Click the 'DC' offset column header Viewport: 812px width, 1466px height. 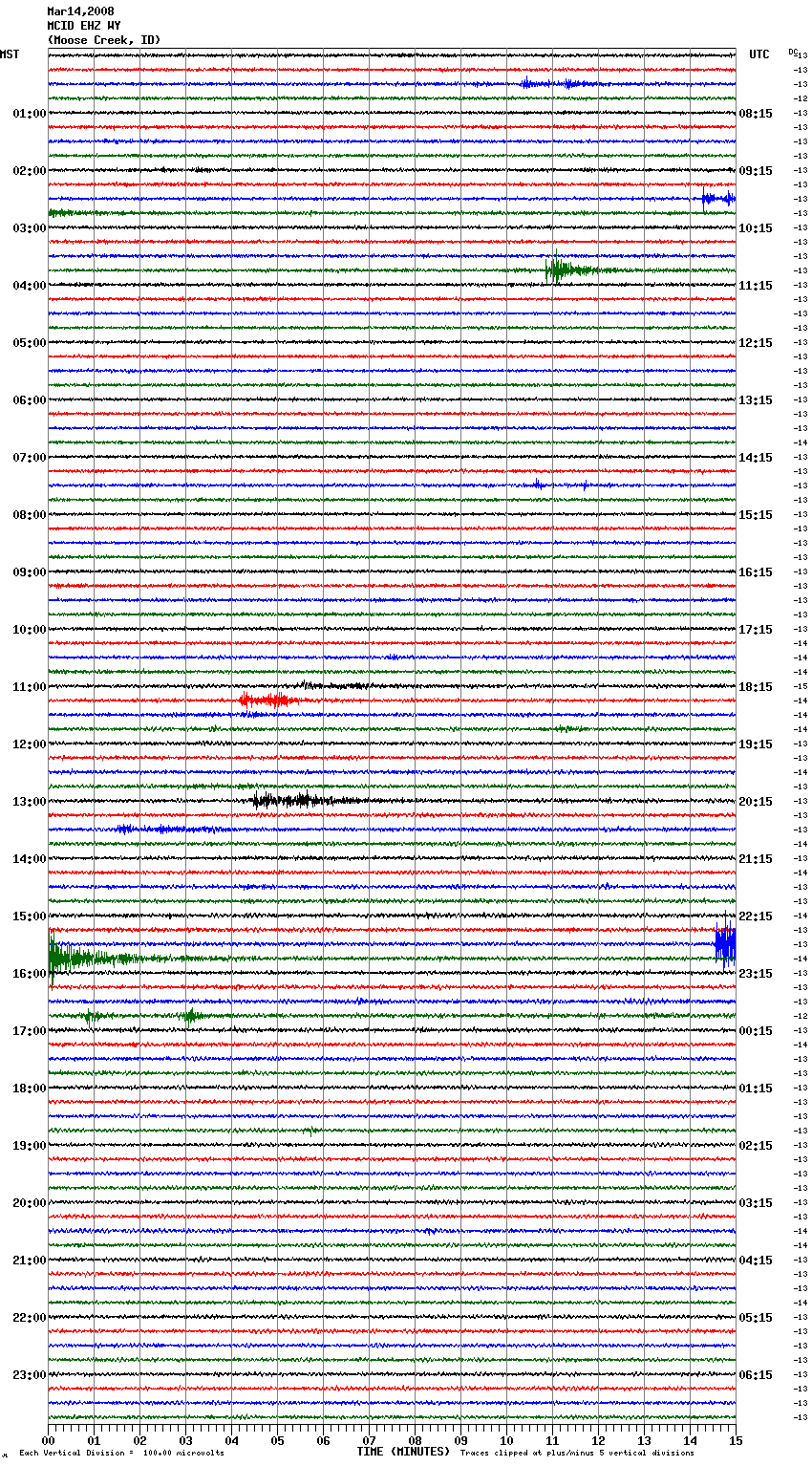coord(793,52)
